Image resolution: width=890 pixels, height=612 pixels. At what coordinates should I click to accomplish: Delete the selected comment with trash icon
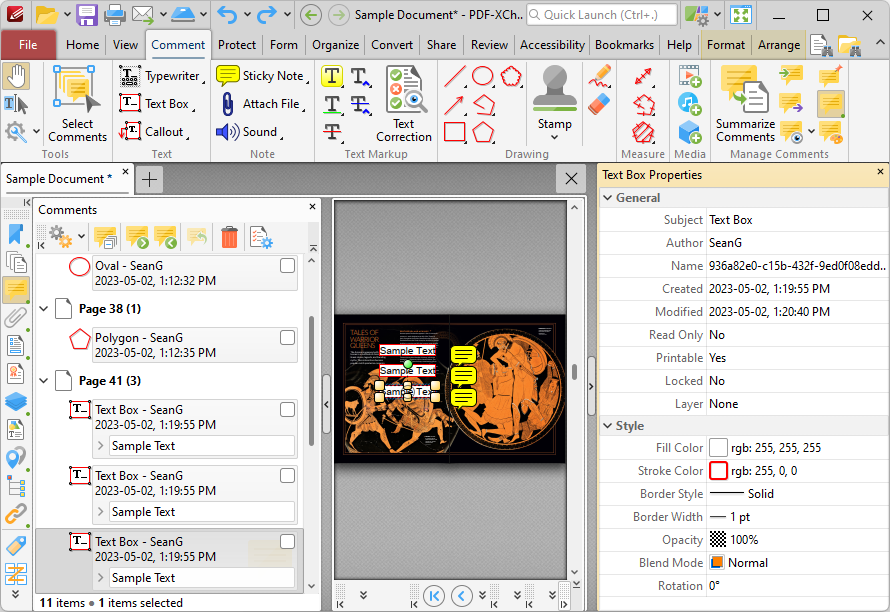coord(229,237)
